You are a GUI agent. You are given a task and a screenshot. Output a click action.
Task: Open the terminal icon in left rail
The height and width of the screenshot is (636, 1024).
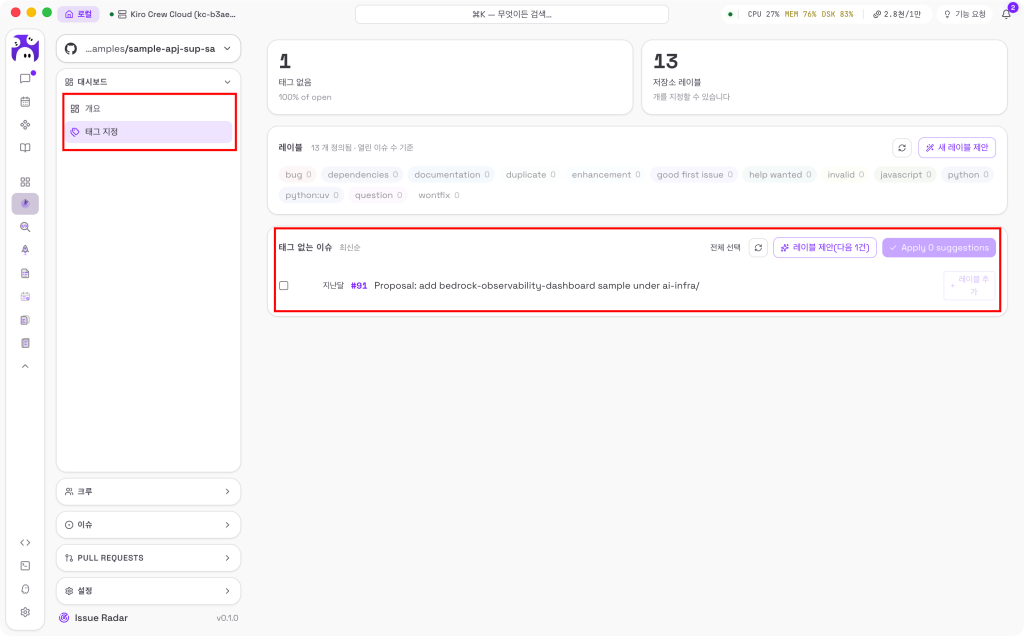click(x=25, y=565)
